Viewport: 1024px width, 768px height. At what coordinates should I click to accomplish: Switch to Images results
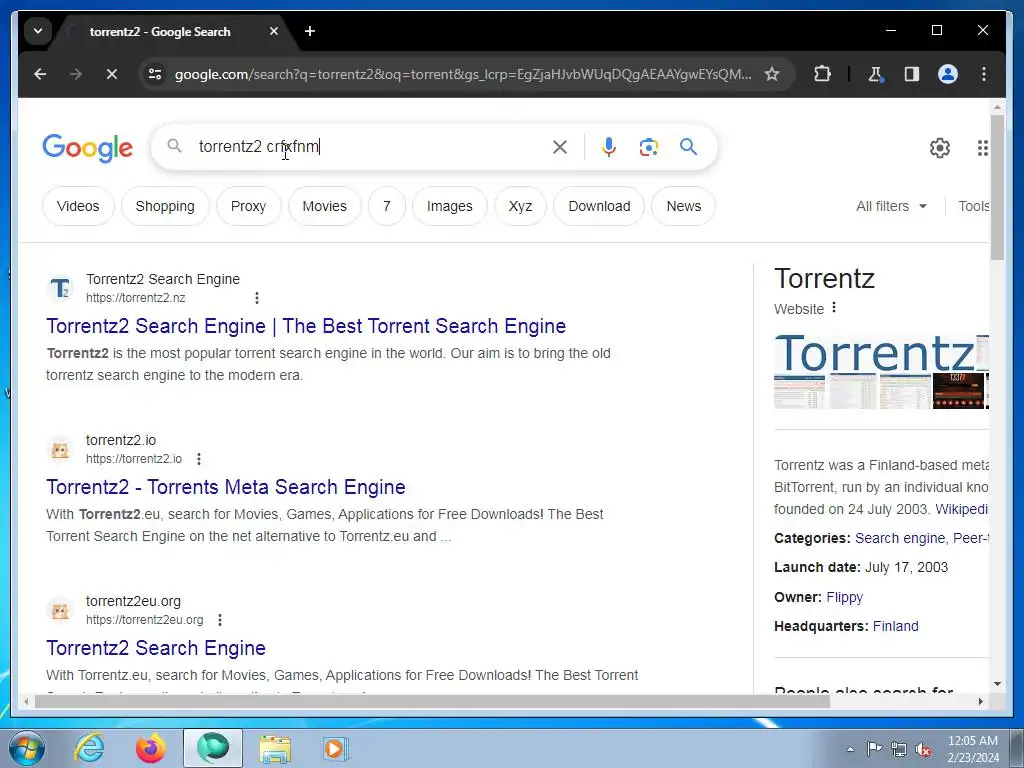(449, 206)
